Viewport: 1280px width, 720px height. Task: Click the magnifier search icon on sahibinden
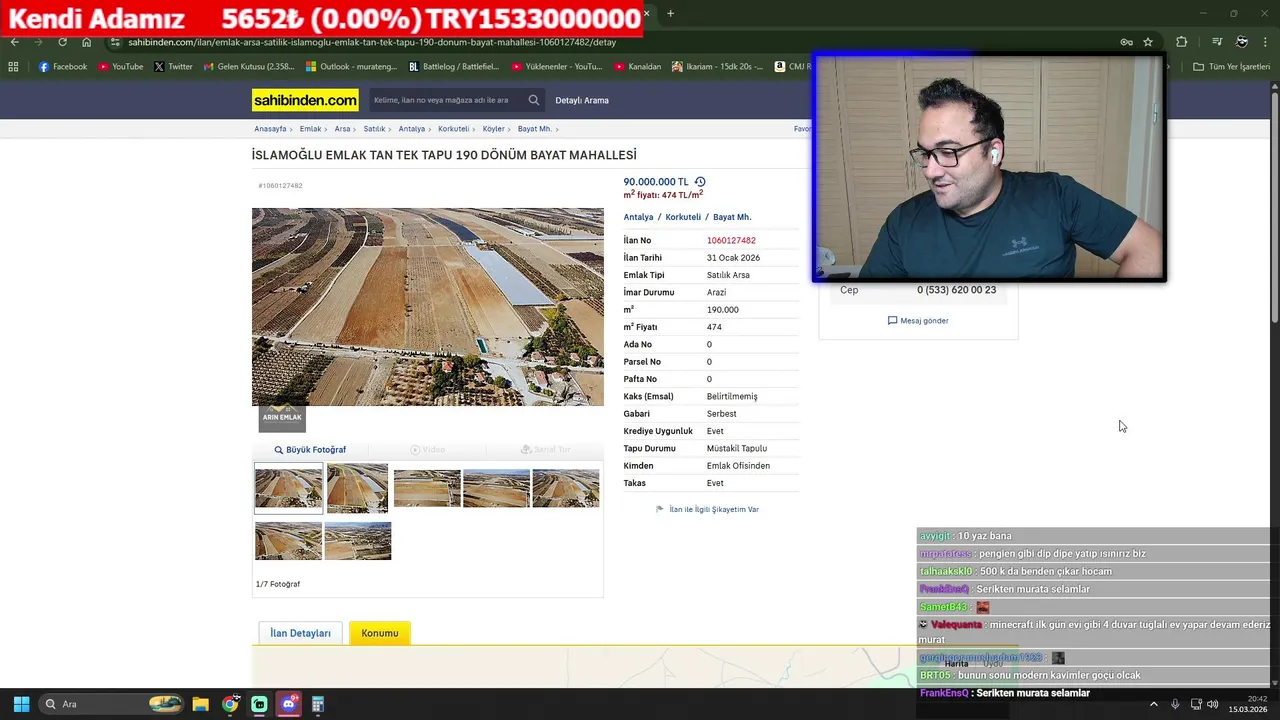point(534,100)
